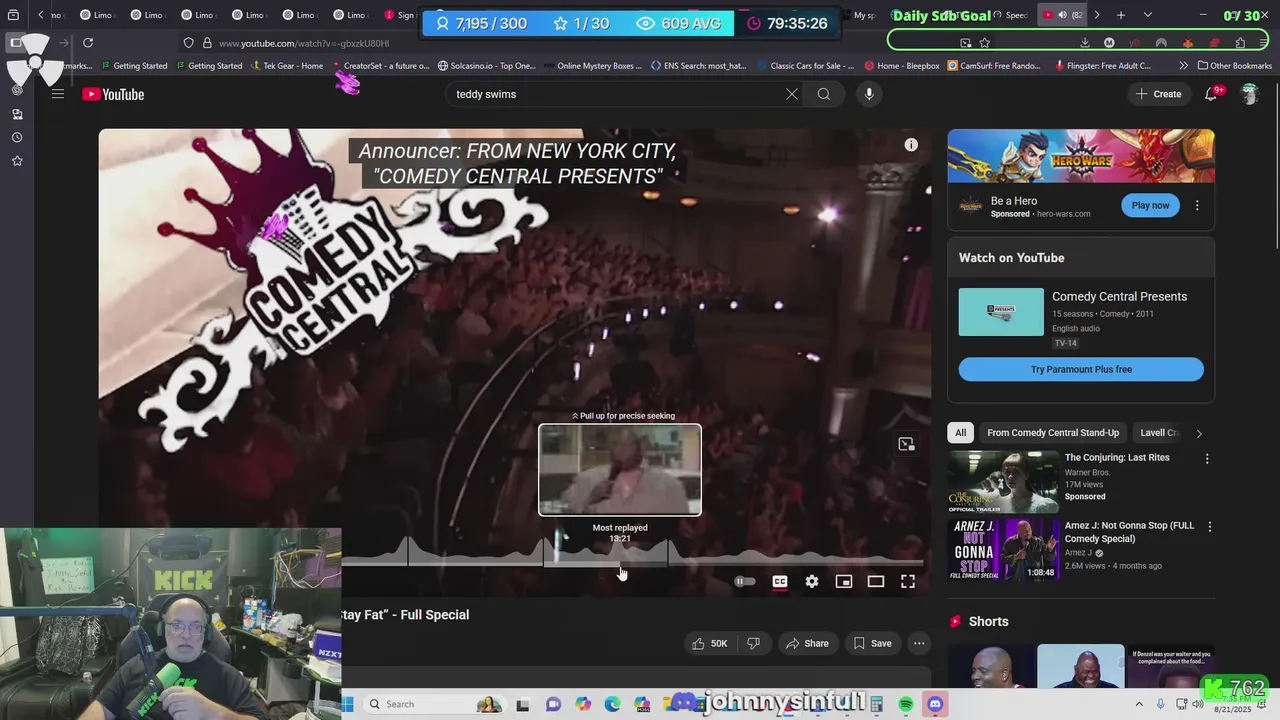Open the Create menu
The width and height of the screenshot is (1280, 720).
pyautogui.click(x=1158, y=94)
